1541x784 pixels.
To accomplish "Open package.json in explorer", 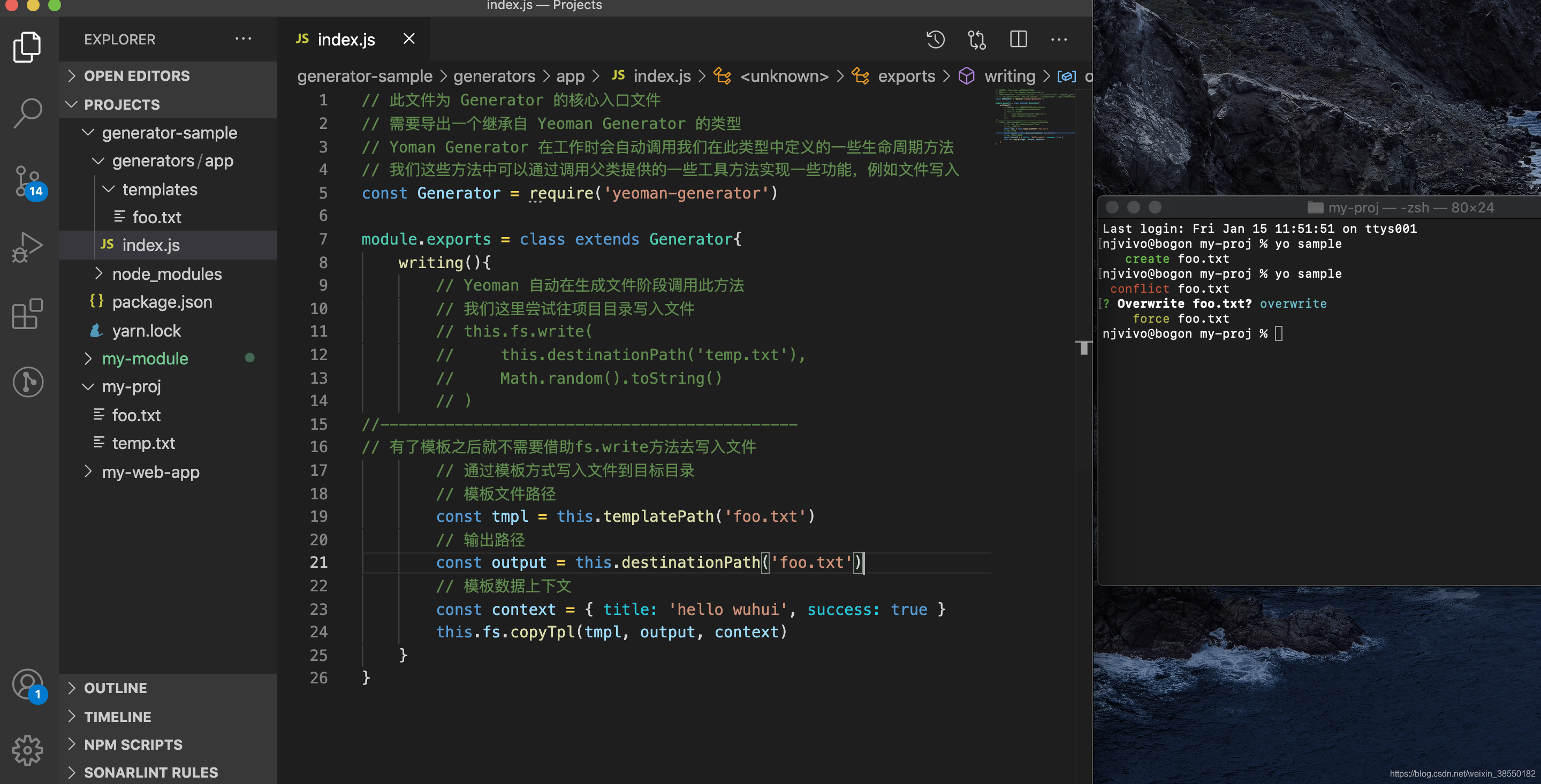I will tap(162, 301).
